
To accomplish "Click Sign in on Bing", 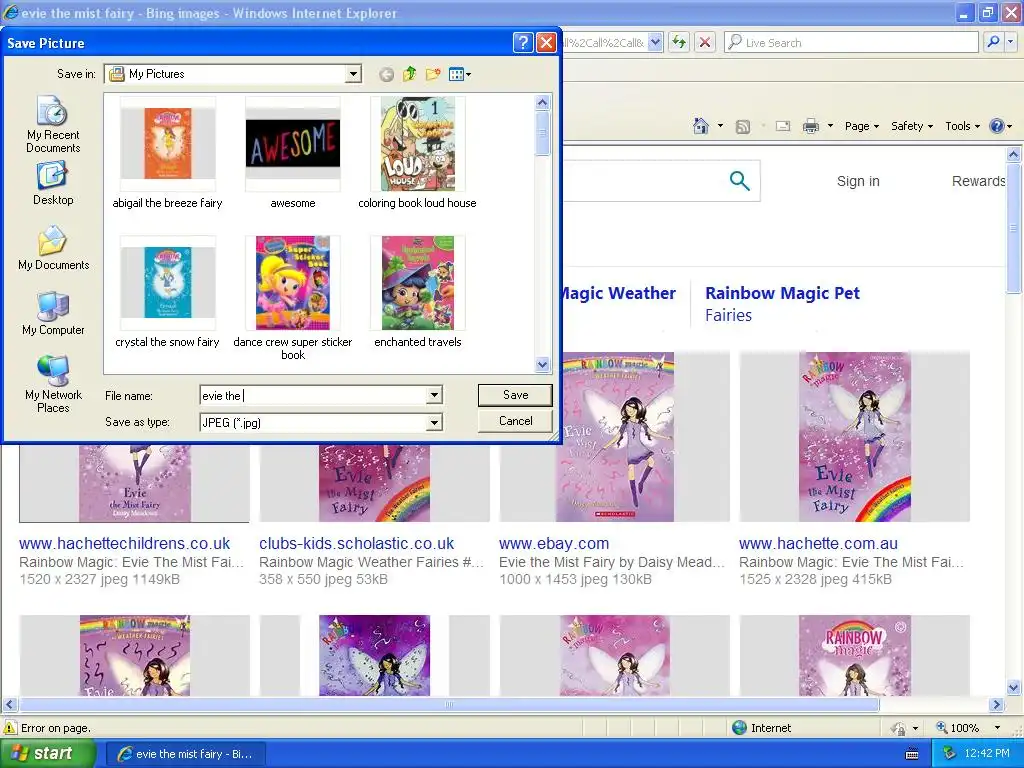I will [858, 181].
